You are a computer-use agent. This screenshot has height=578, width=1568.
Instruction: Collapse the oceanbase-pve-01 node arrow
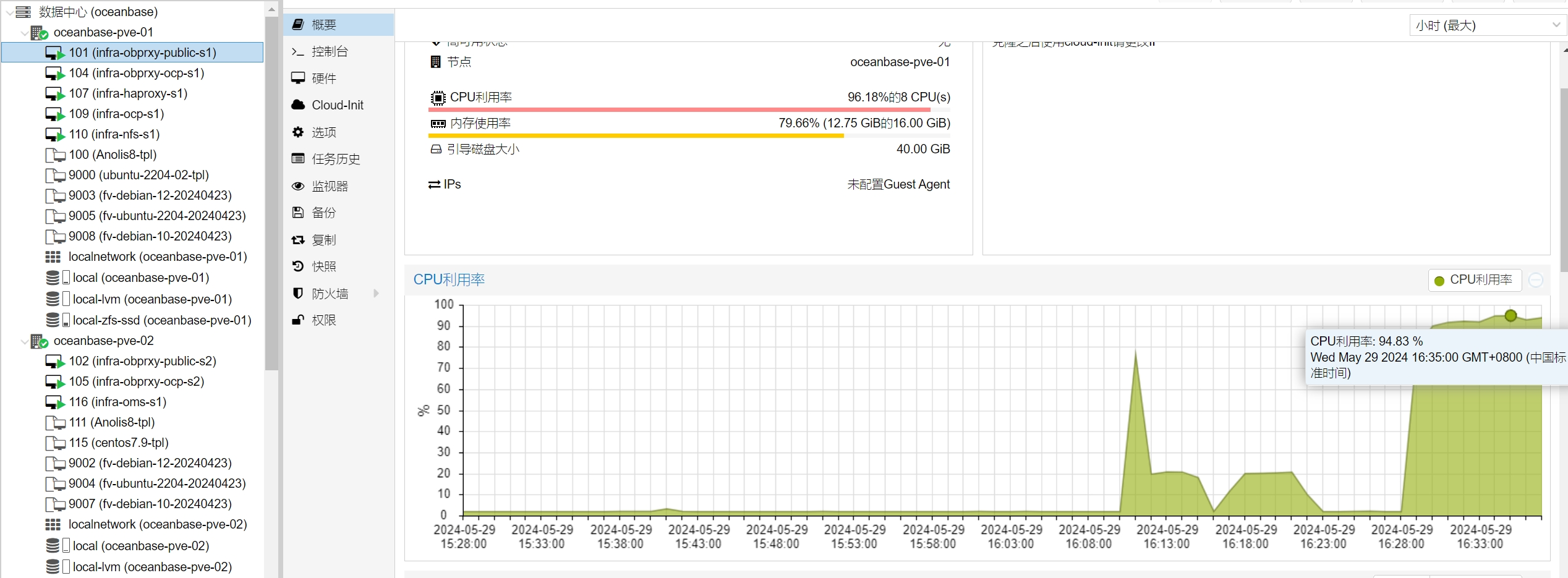click(x=24, y=33)
